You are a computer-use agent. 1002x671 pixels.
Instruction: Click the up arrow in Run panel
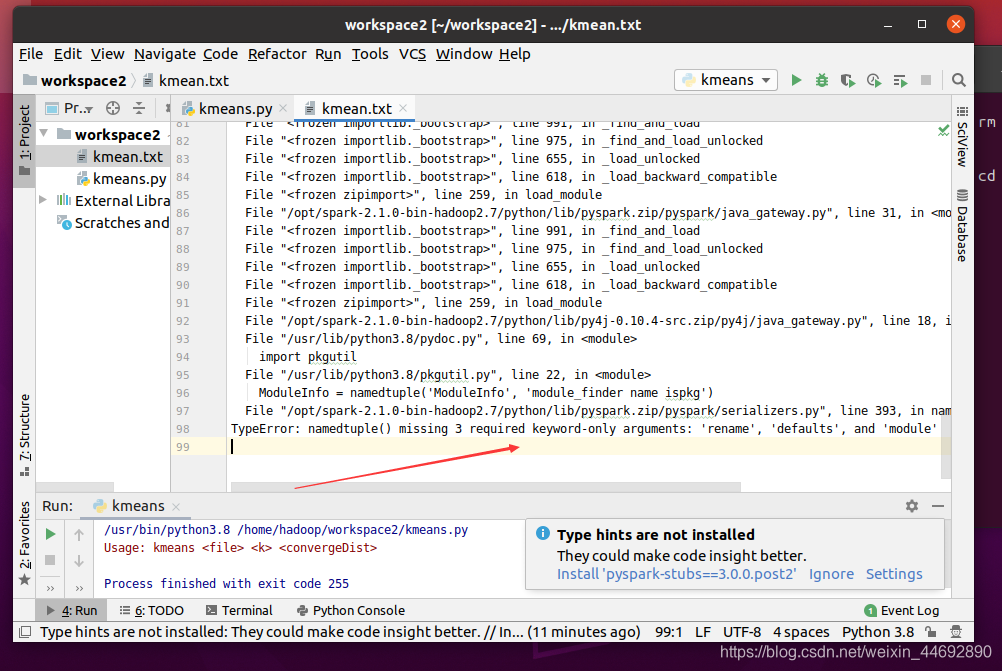[79, 534]
